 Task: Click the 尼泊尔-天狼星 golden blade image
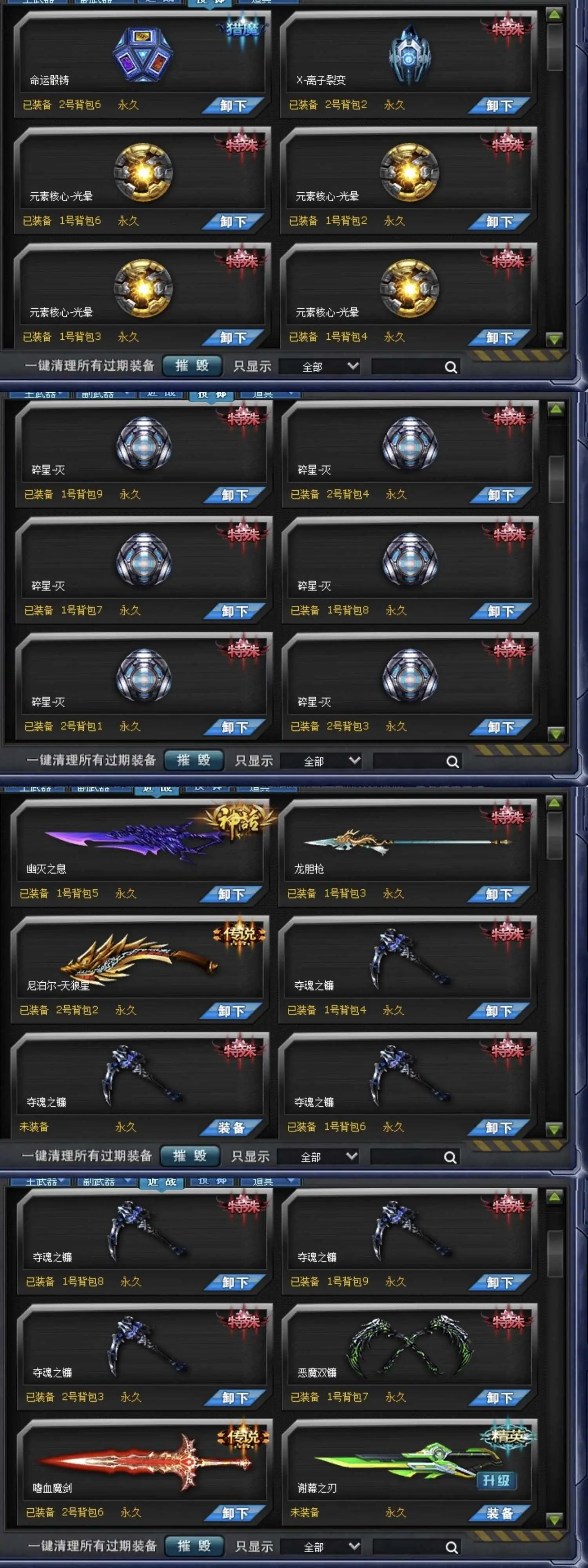point(139,956)
